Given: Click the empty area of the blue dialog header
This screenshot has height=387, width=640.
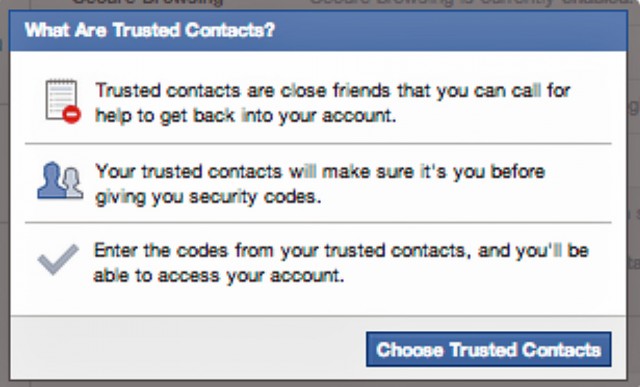Looking at the screenshot, I should click(x=449, y=31).
